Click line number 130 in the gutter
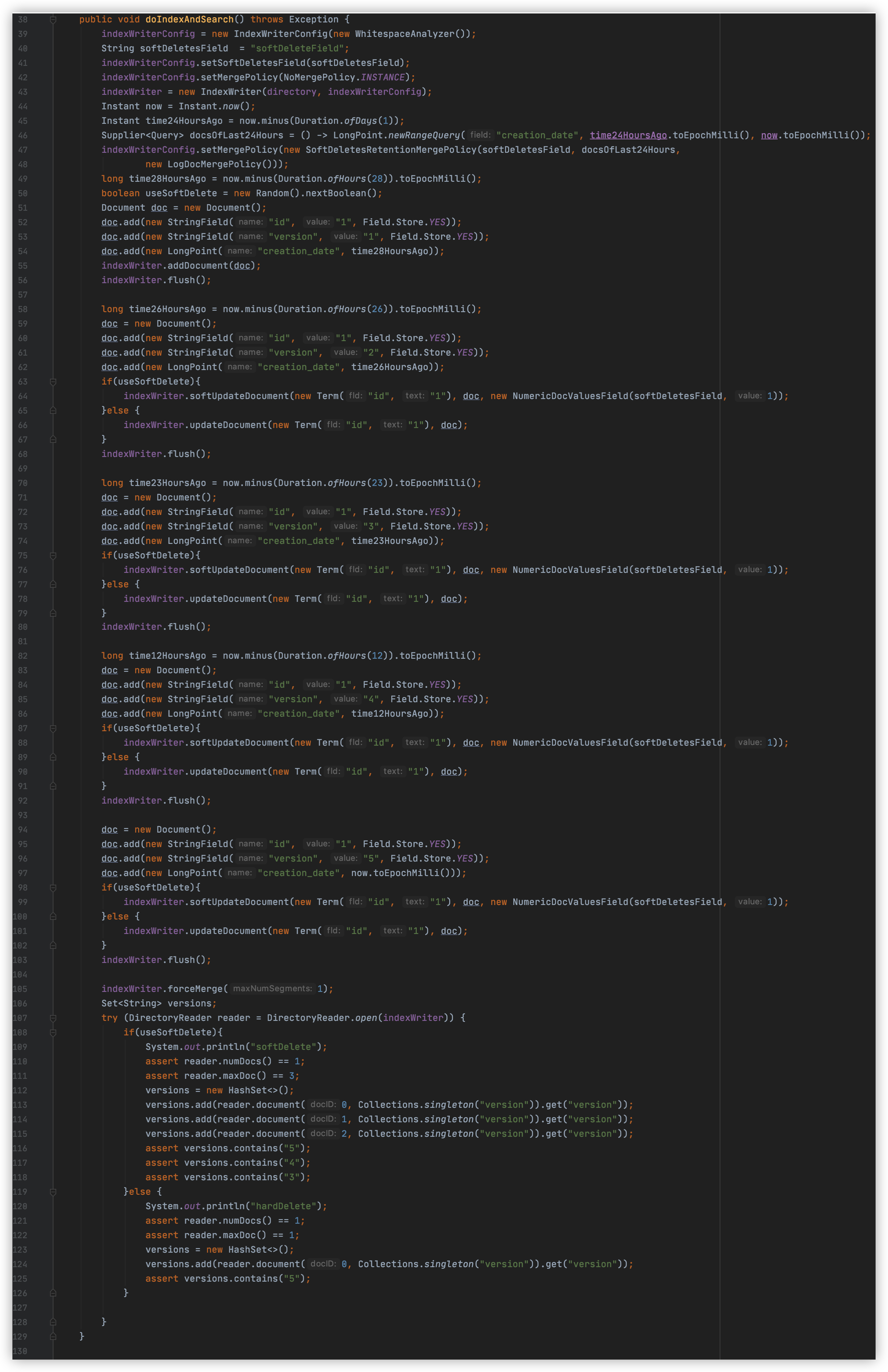888x1372 pixels. 20,1351
